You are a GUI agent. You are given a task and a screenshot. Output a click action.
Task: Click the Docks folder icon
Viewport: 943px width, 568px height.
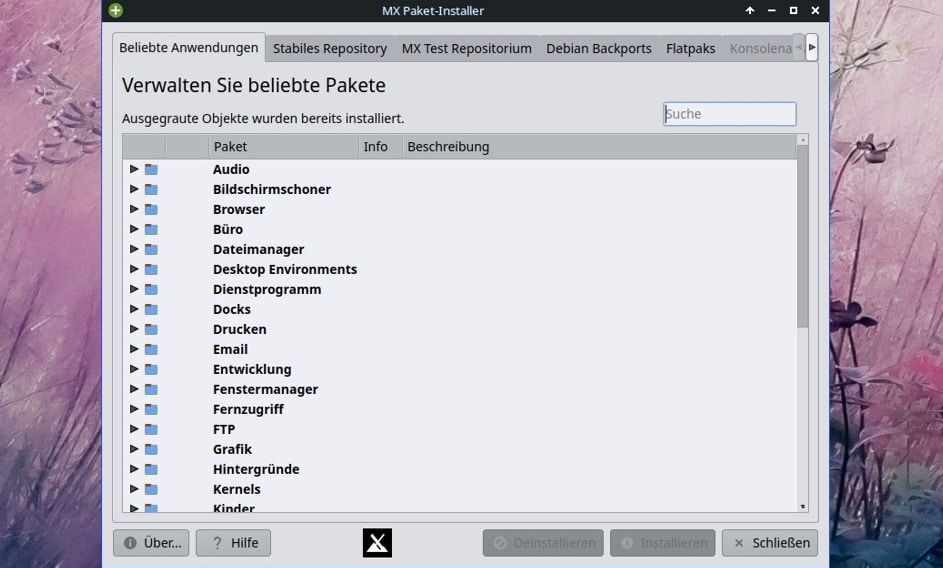pyautogui.click(x=151, y=310)
